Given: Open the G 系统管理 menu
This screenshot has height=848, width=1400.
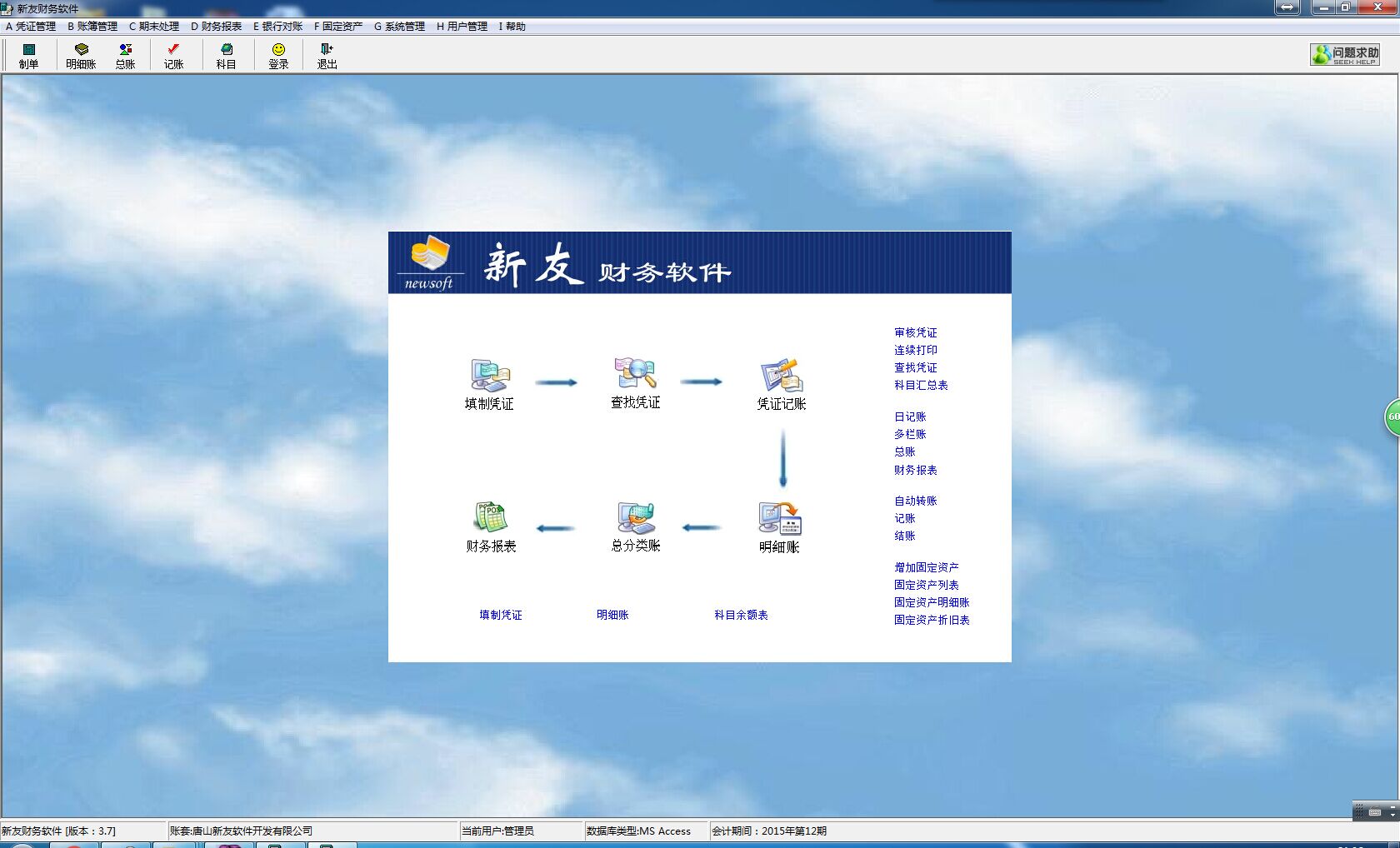Looking at the screenshot, I should click(x=400, y=27).
